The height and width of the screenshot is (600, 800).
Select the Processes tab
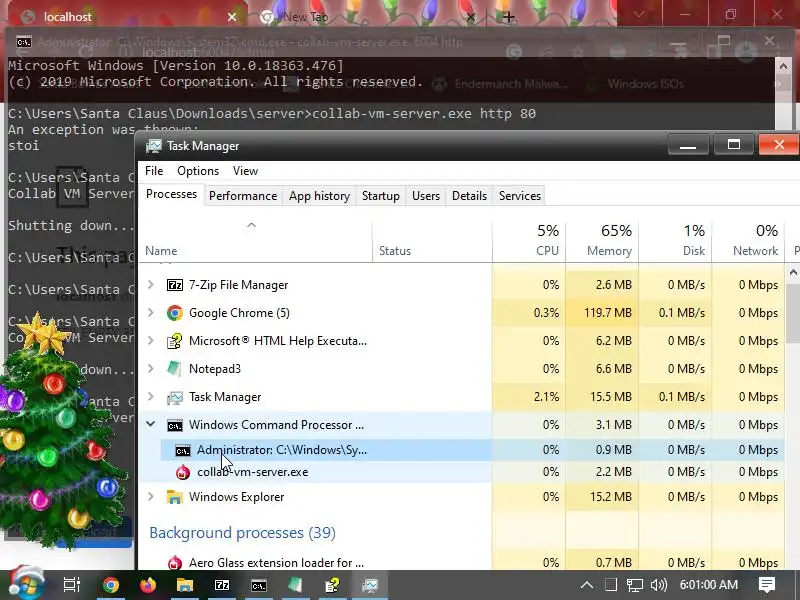[x=171, y=194]
